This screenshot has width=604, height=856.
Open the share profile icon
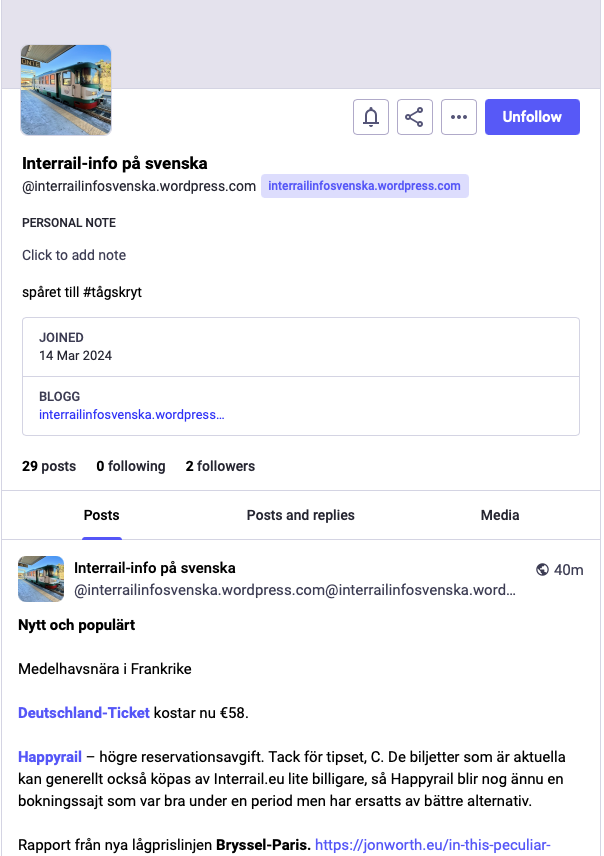coord(414,117)
